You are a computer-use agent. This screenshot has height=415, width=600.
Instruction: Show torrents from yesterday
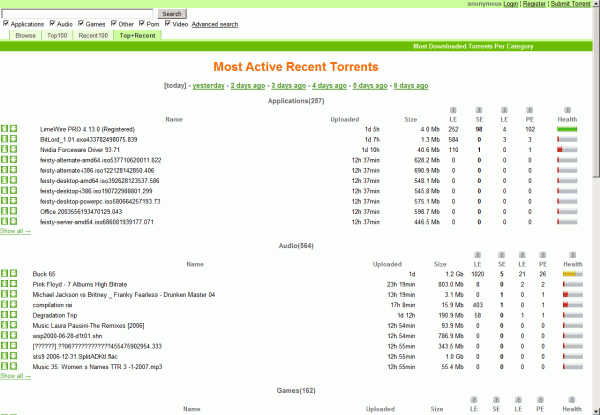pos(208,85)
